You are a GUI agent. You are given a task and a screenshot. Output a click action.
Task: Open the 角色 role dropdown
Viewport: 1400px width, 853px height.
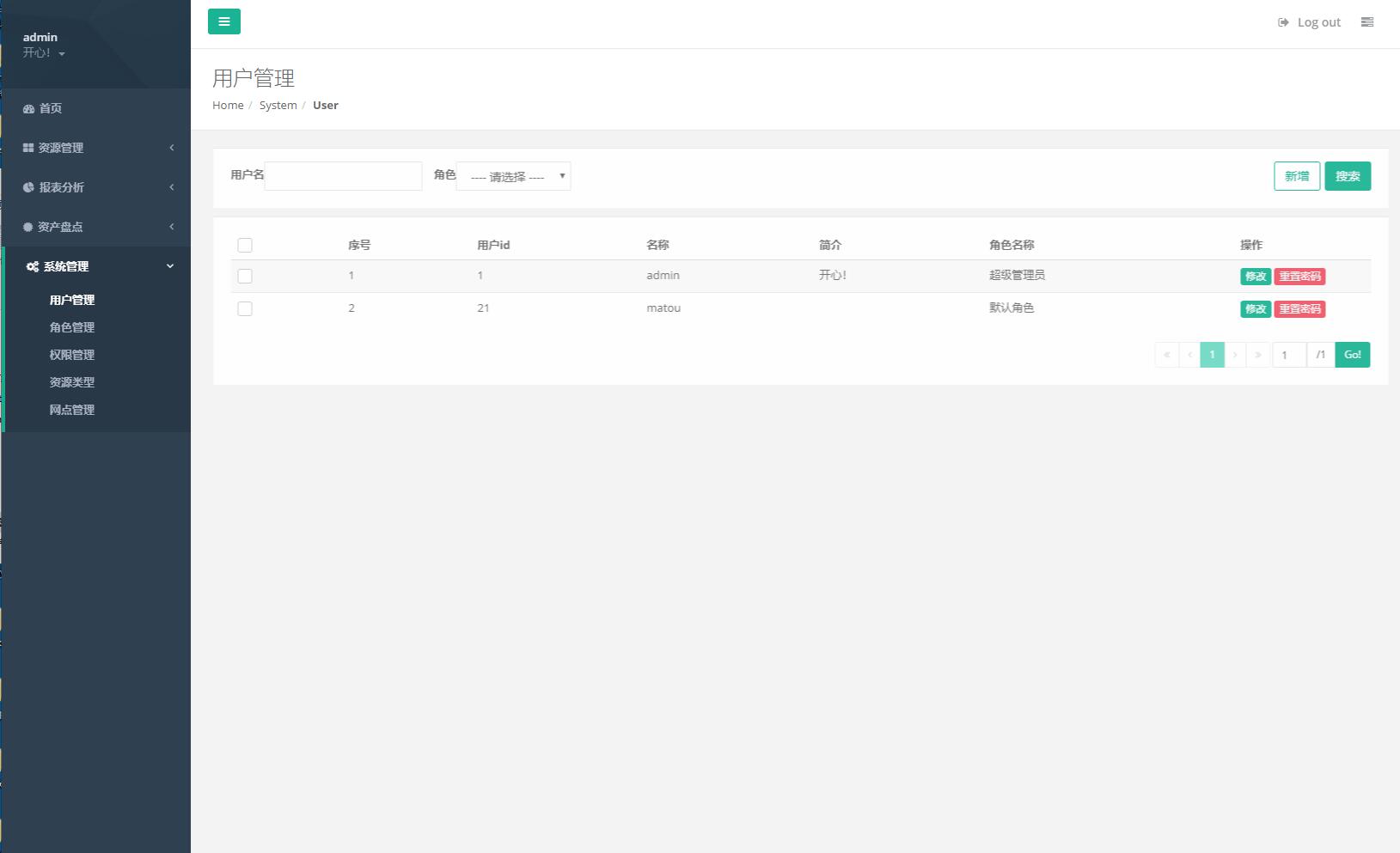click(513, 176)
